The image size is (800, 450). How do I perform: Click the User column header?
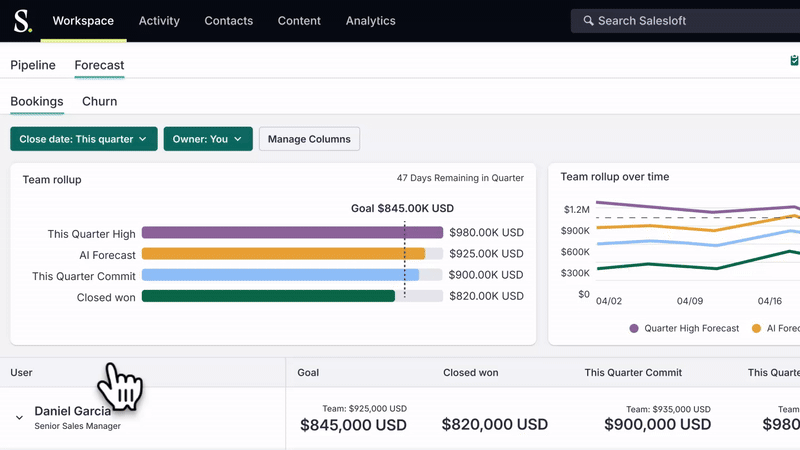pyautogui.click(x=21, y=372)
